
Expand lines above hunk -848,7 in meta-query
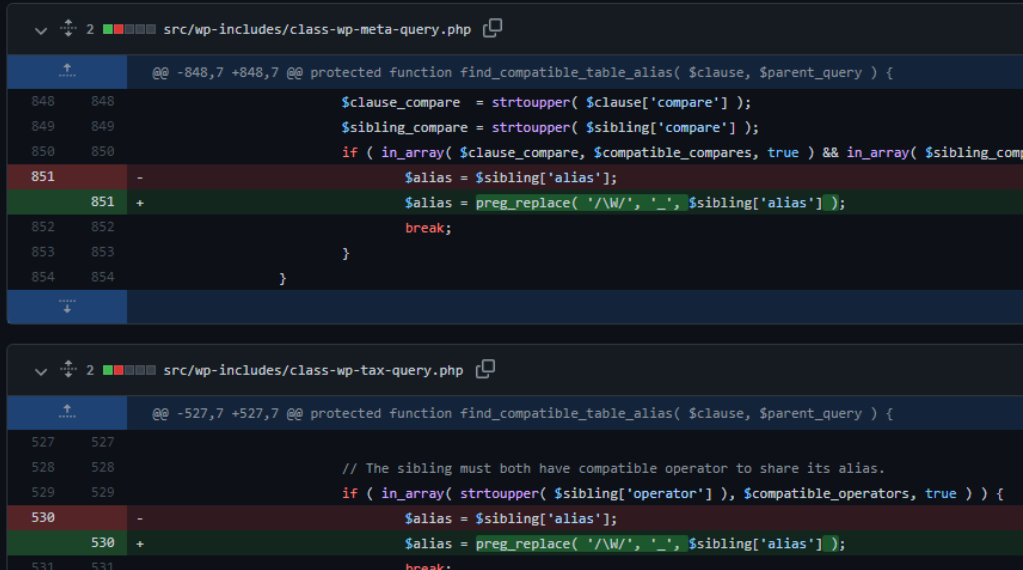67,72
